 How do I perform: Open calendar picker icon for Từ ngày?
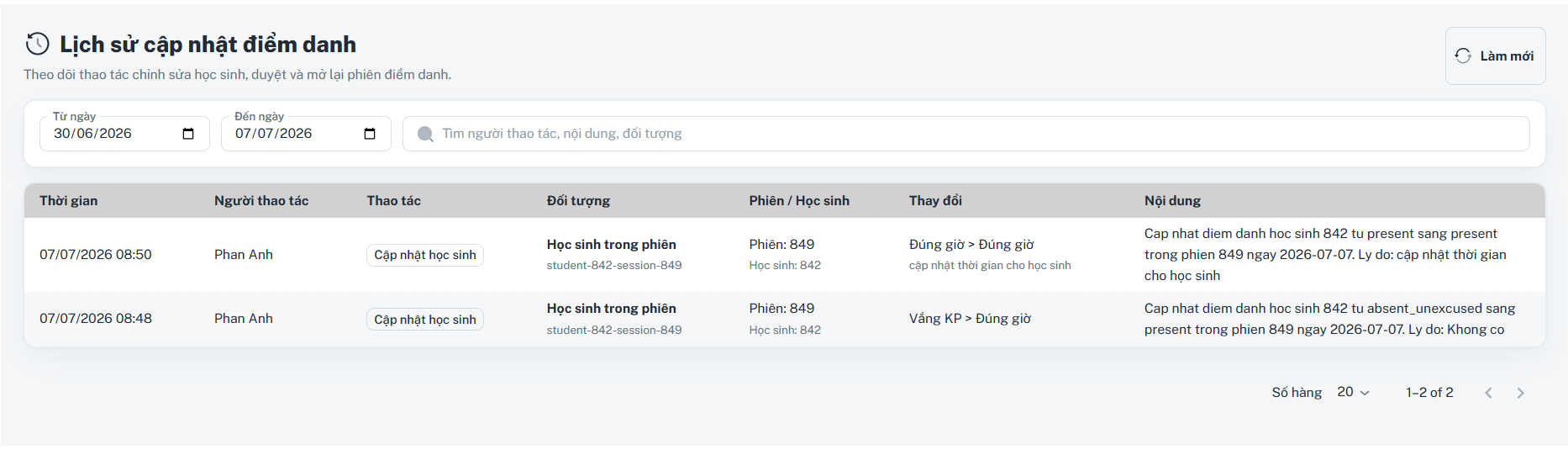click(x=188, y=134)
